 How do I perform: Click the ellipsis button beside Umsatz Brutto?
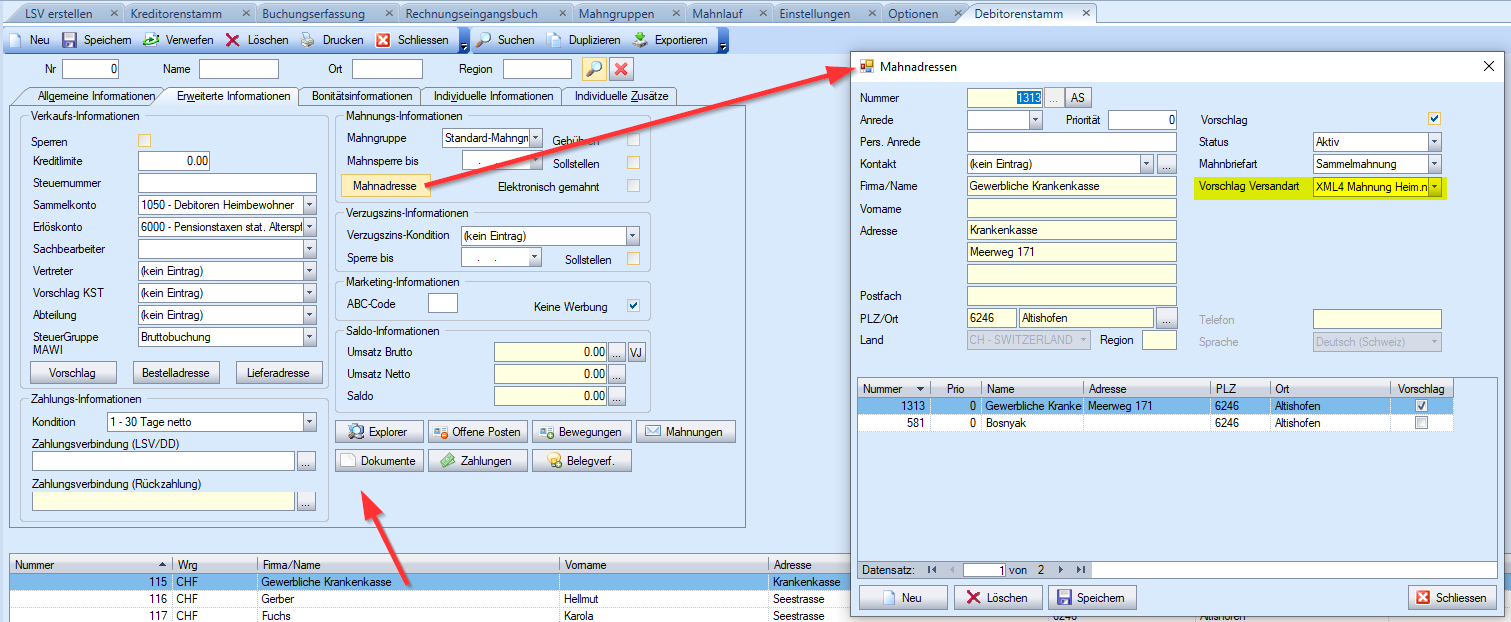pos(617,352)
